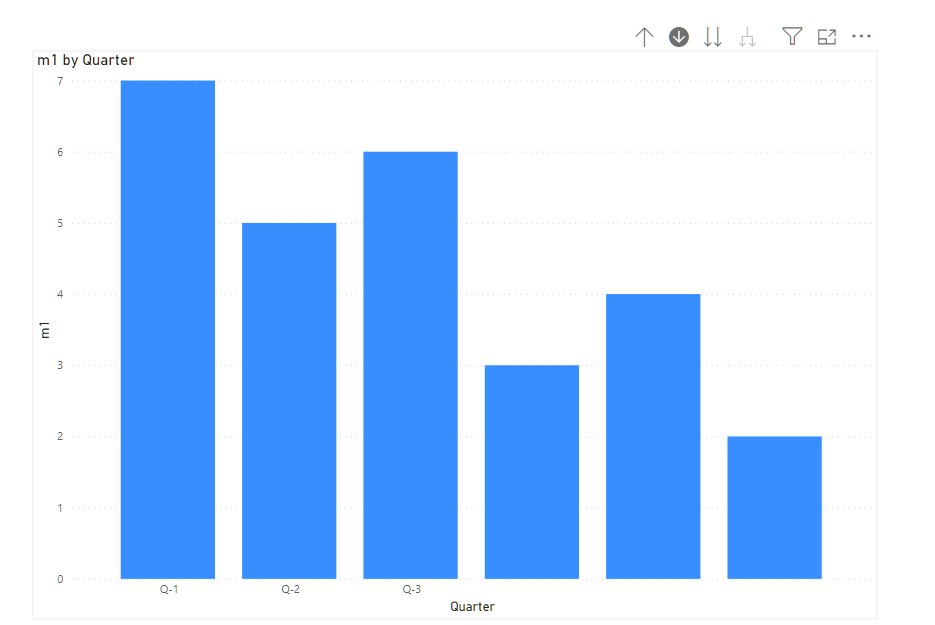Screen dimensions: 935x625
Task: Click the y-axis value 0
Action: 60,579
